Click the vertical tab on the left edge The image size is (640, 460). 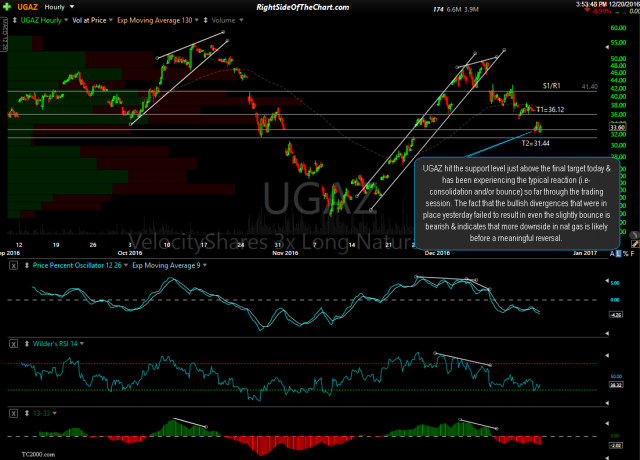point(4,34)
